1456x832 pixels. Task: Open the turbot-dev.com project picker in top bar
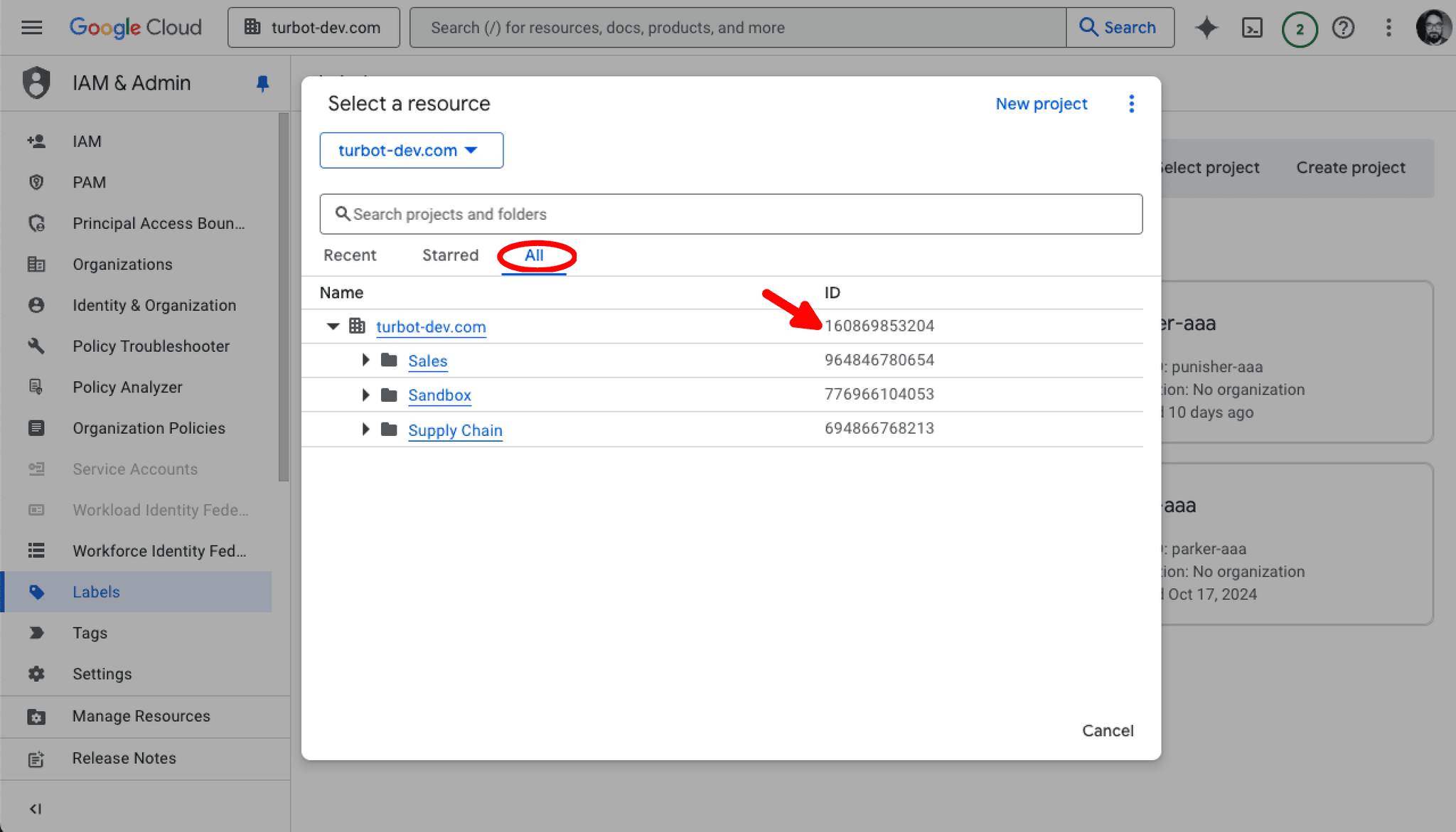[314, 28]
